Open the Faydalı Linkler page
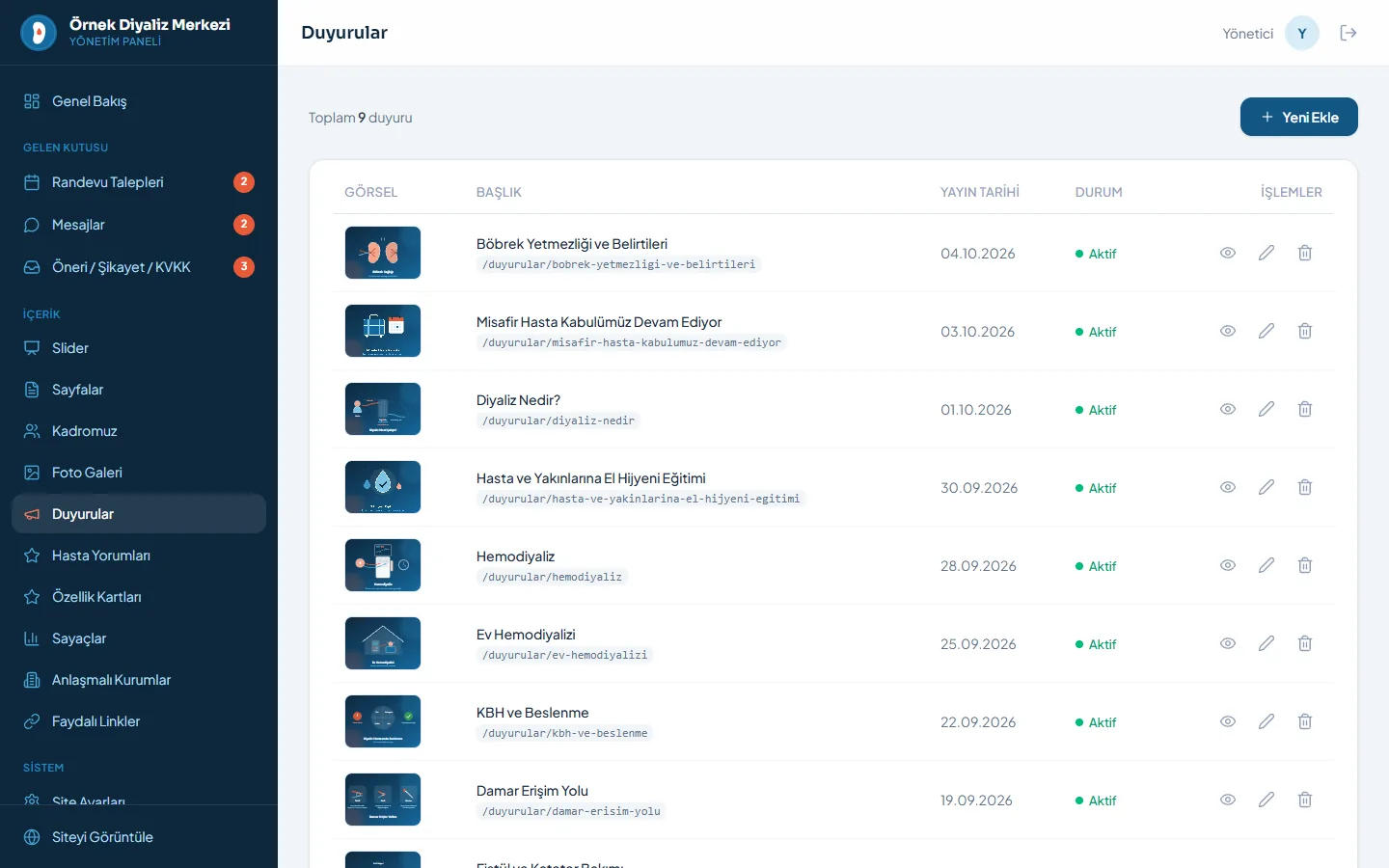The width and height of the screenshot is (1389, 868). pos(139,721)
